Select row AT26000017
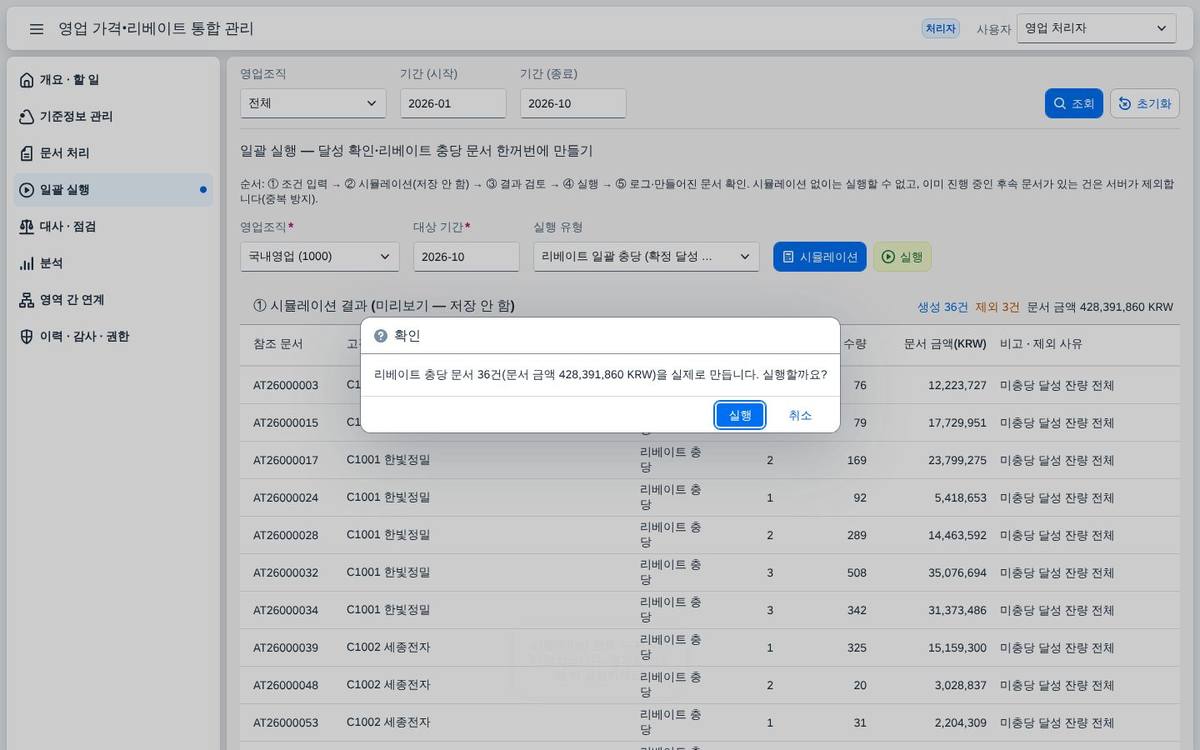This screenshot has height=750, width=1200. (x=710, y=460)
